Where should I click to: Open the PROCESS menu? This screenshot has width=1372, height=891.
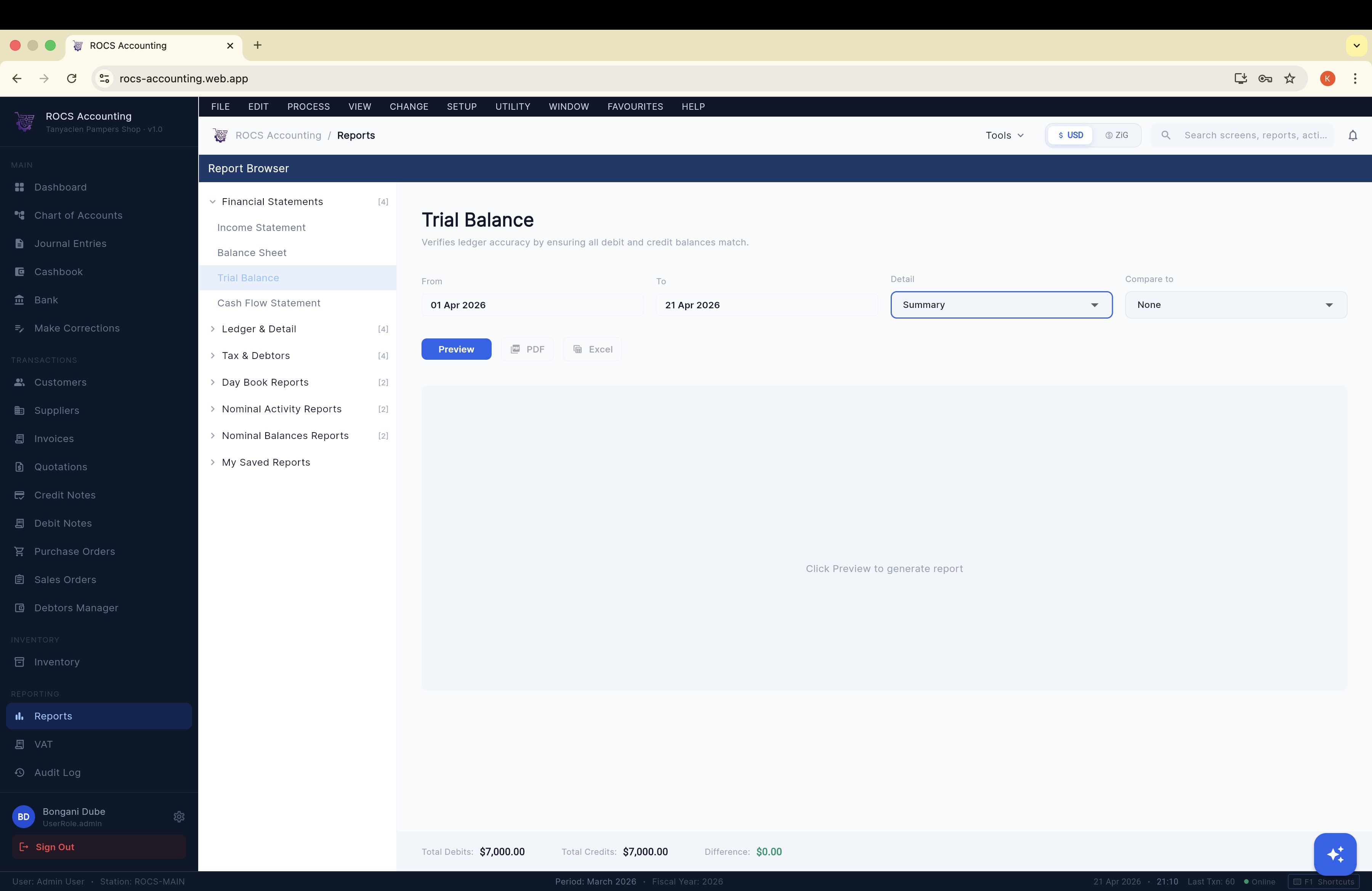pos(308,107)
